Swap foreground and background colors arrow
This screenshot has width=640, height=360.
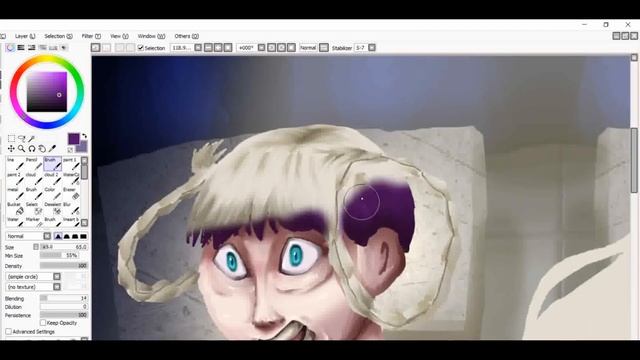(84, 136)
